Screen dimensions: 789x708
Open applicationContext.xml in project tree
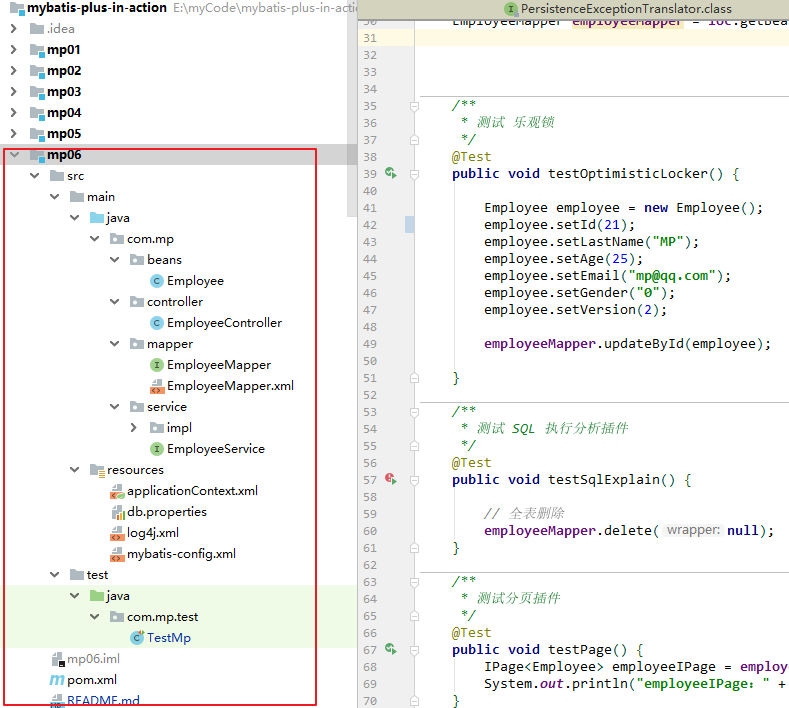pos(192,491)
